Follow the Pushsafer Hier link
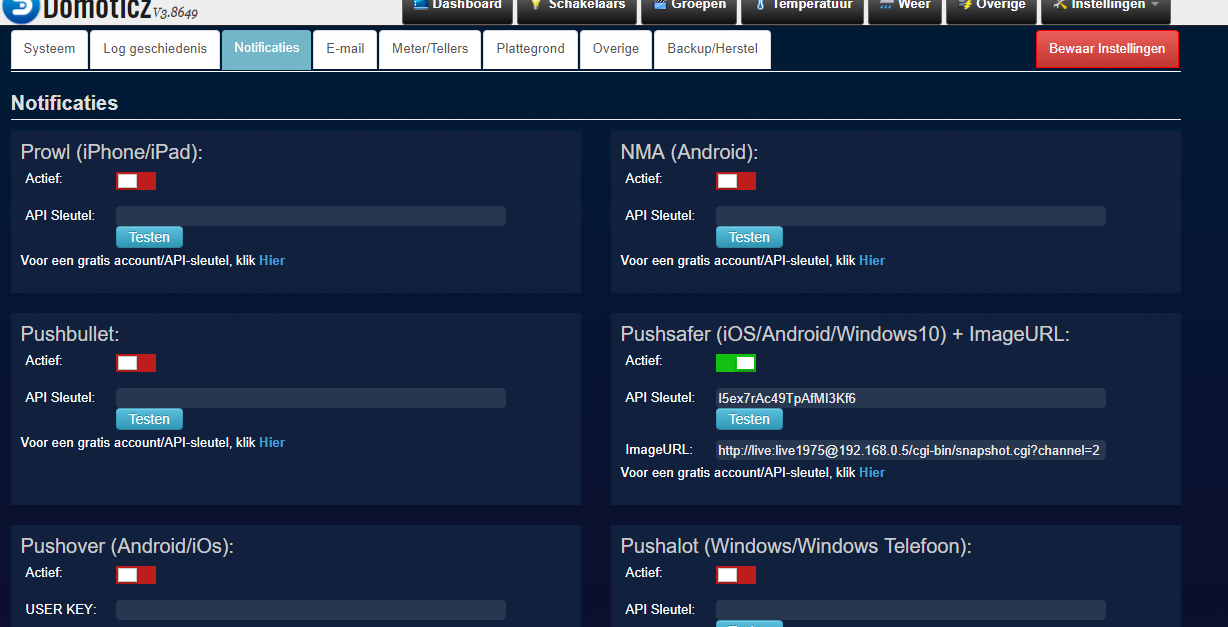The image size is (1228, 627). click(x=872, y=472)
